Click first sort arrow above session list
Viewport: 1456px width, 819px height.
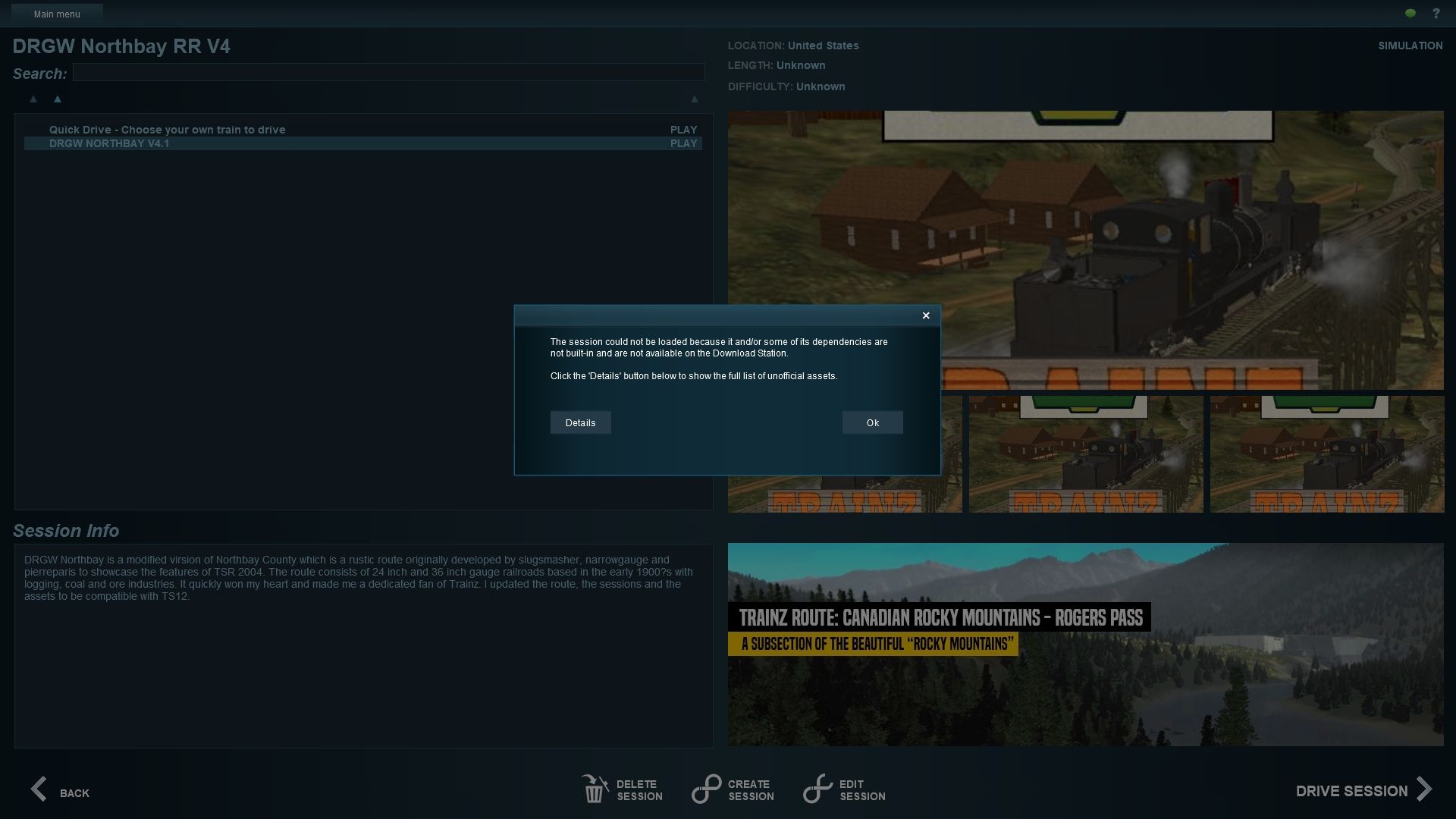coord(33,99)
